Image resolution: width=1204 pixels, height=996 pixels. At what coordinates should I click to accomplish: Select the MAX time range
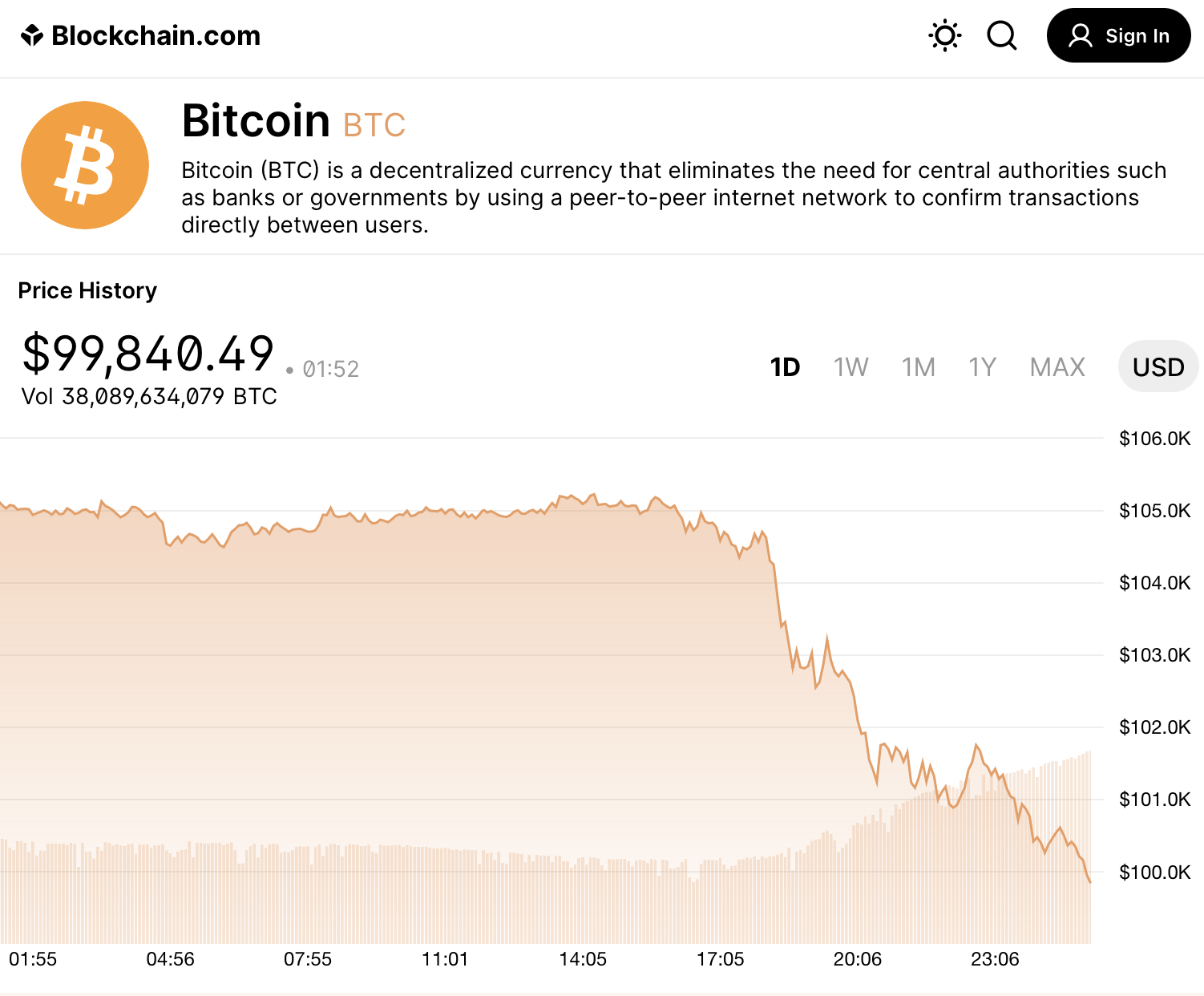(1057, 367)
